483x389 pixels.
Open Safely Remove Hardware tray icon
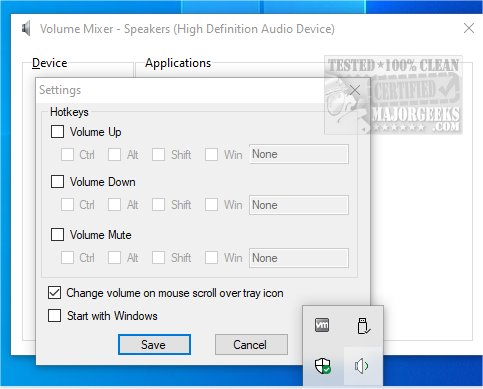coord(363,326)
